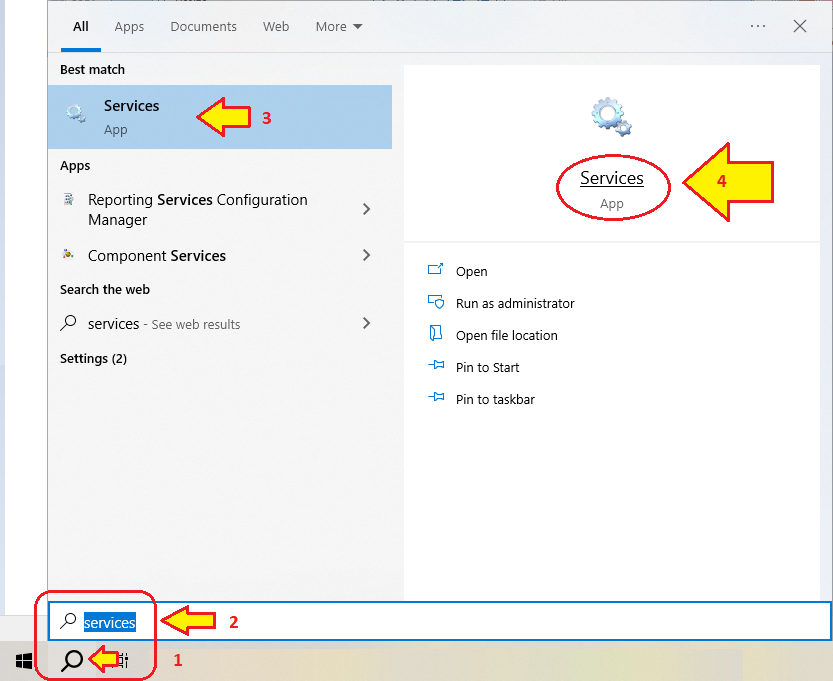Click the Component Services app icon
The width and height of the screenshot is (833, 681).
coord(68,254)
